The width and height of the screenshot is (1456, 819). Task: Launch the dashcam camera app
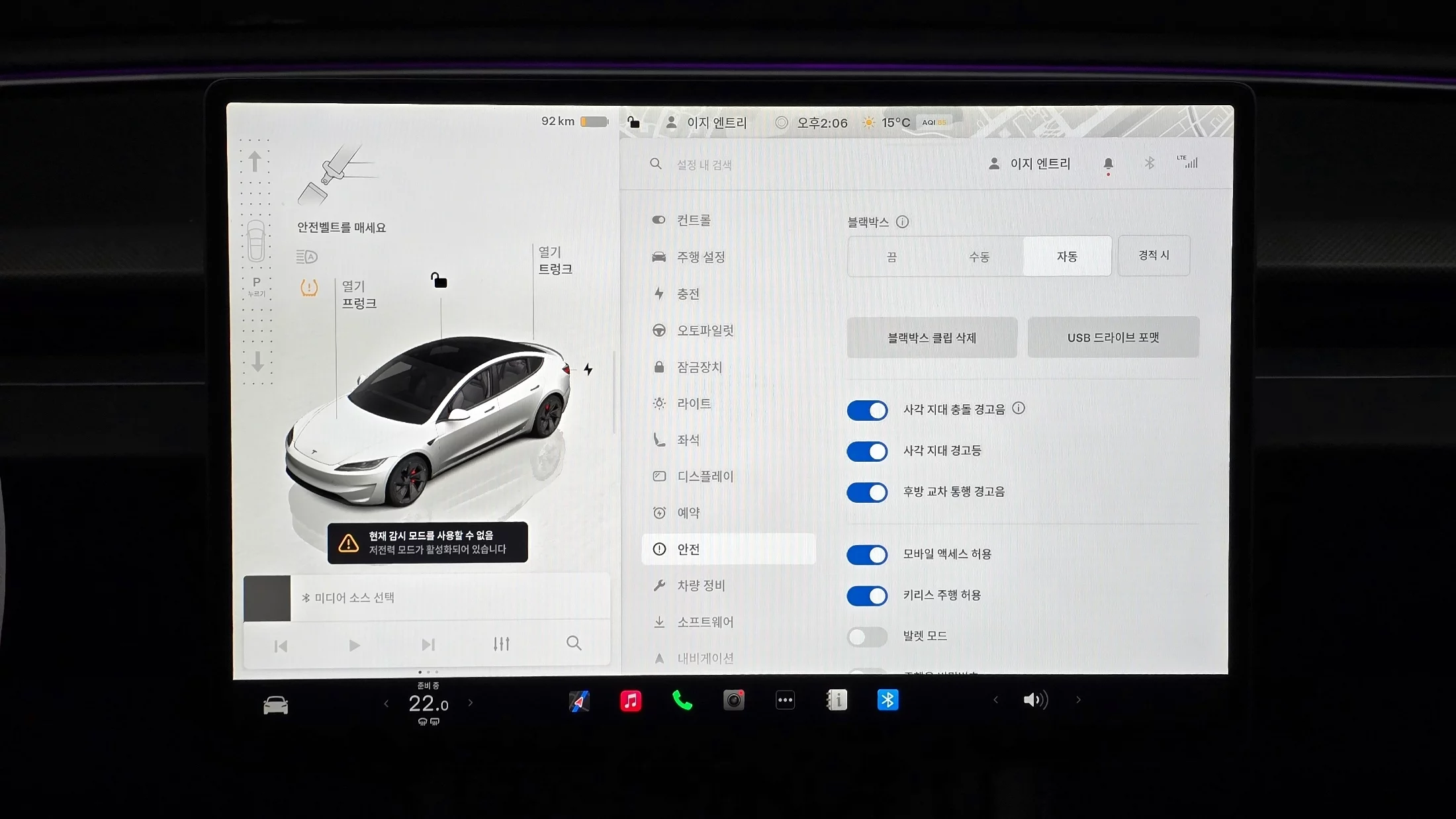733,700
